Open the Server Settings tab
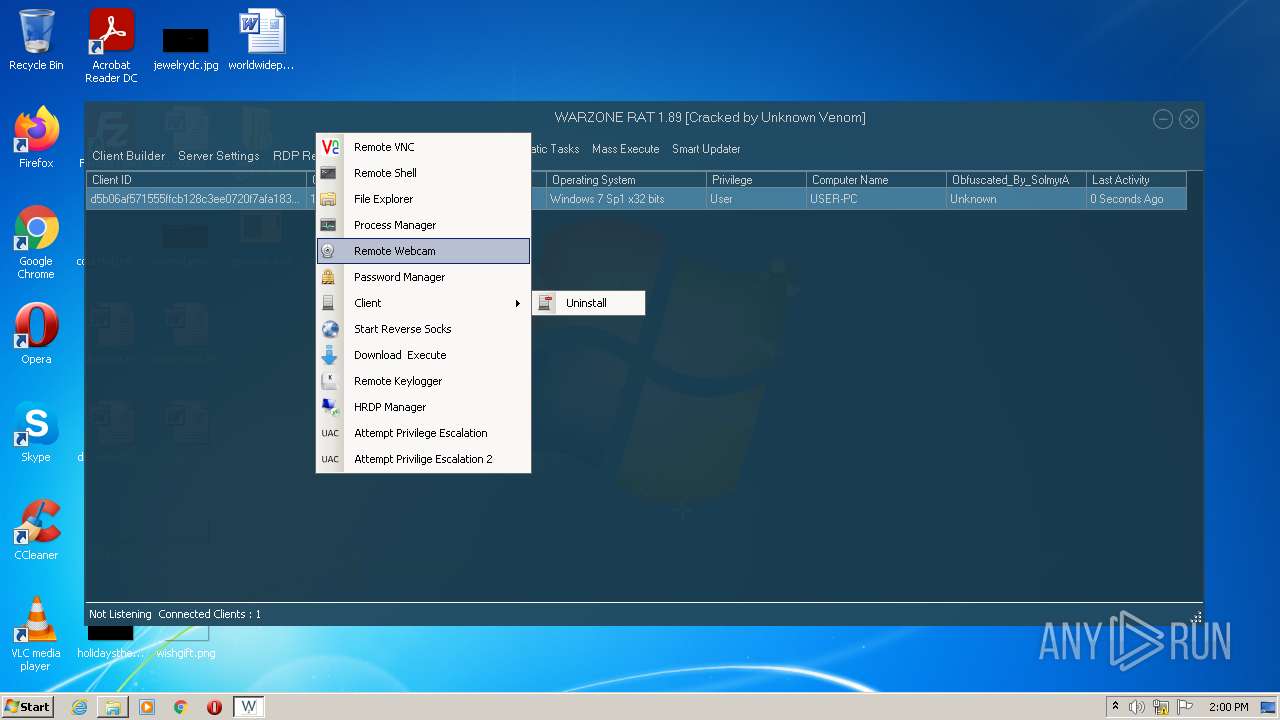 [x=219, y=156]
